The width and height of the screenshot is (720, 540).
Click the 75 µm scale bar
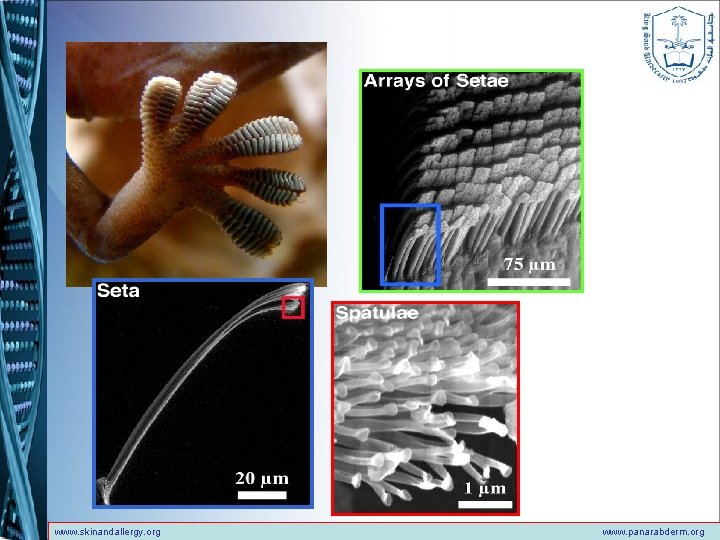(x=529, y=282)
